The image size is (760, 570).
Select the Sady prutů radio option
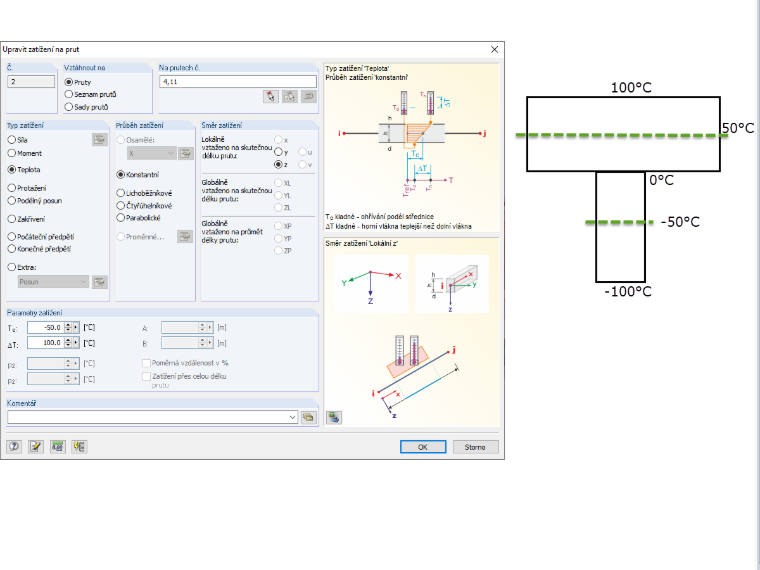click(69, 107)
